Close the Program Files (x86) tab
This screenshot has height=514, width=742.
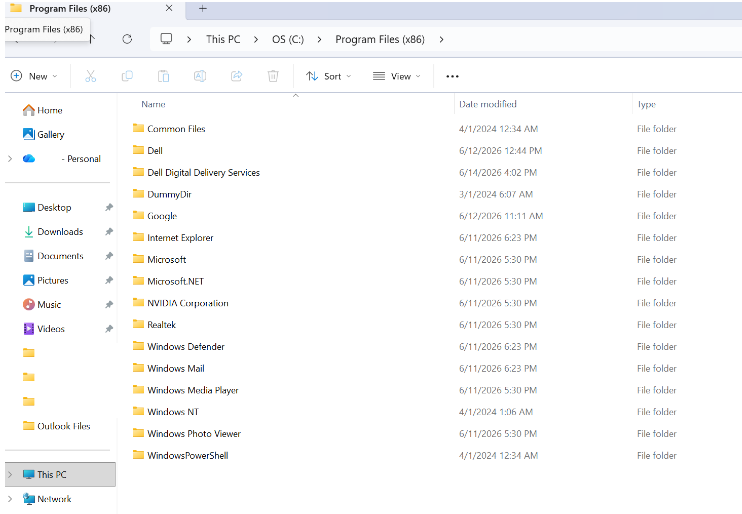[x=169, y=9]
